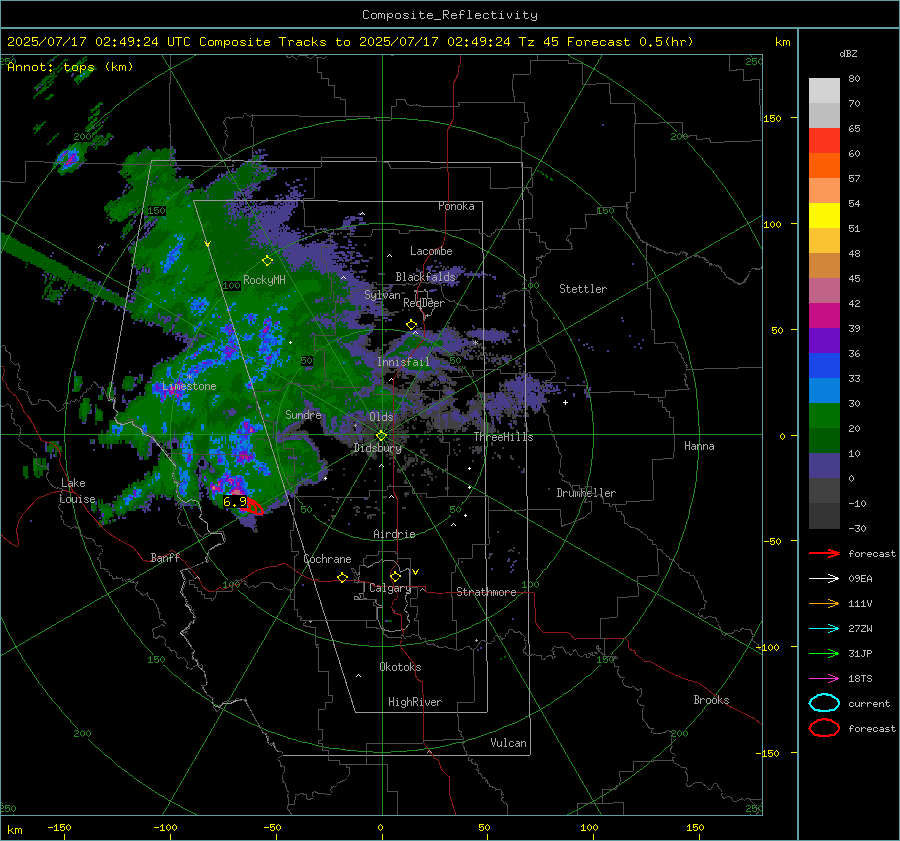Click the Airdrie city label
Screen dimensions: 900x841
point(394,534)
